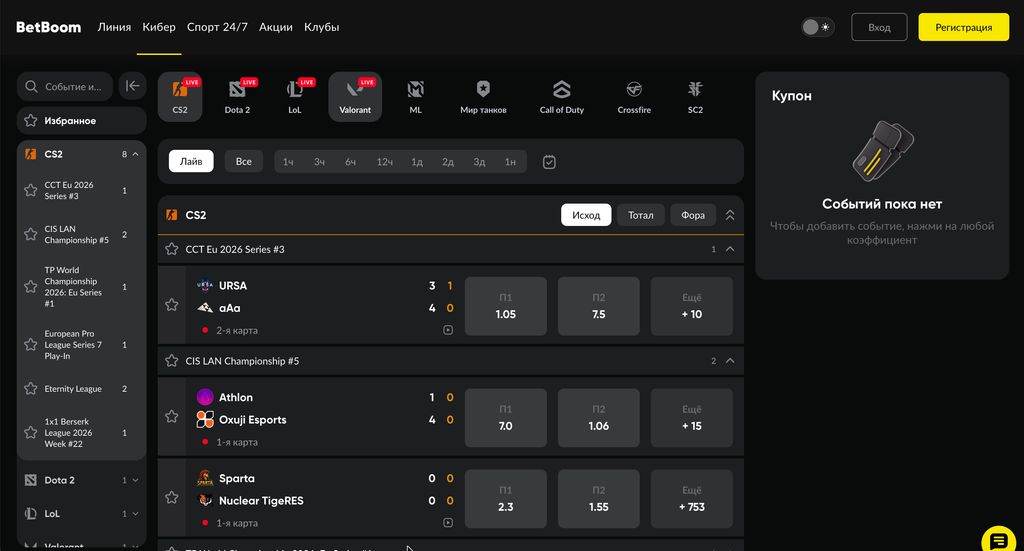Open CIS LAN Championship #5 in sidebar

(82, 234)
